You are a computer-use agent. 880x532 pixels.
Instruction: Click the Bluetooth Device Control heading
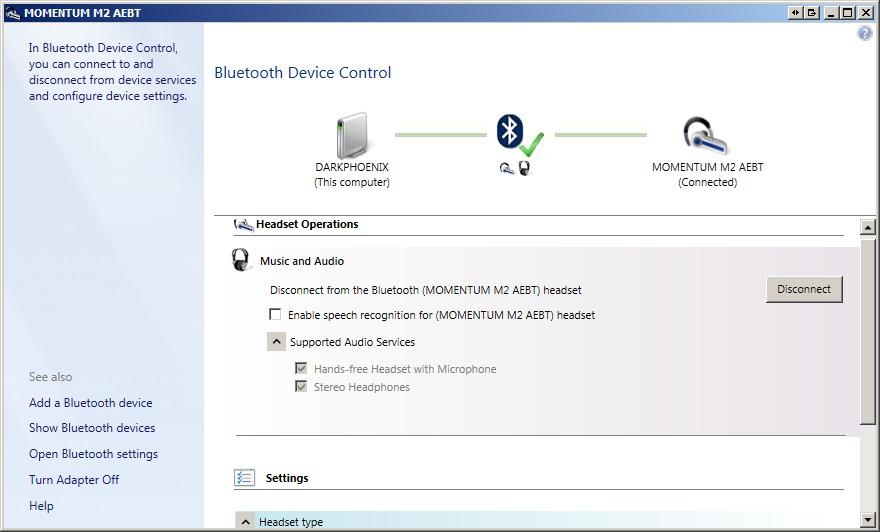(302, 72)
